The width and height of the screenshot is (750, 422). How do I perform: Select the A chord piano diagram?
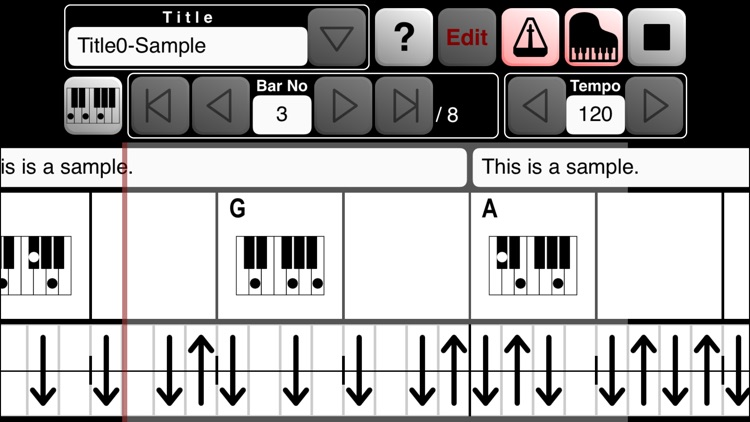(533, 264)
